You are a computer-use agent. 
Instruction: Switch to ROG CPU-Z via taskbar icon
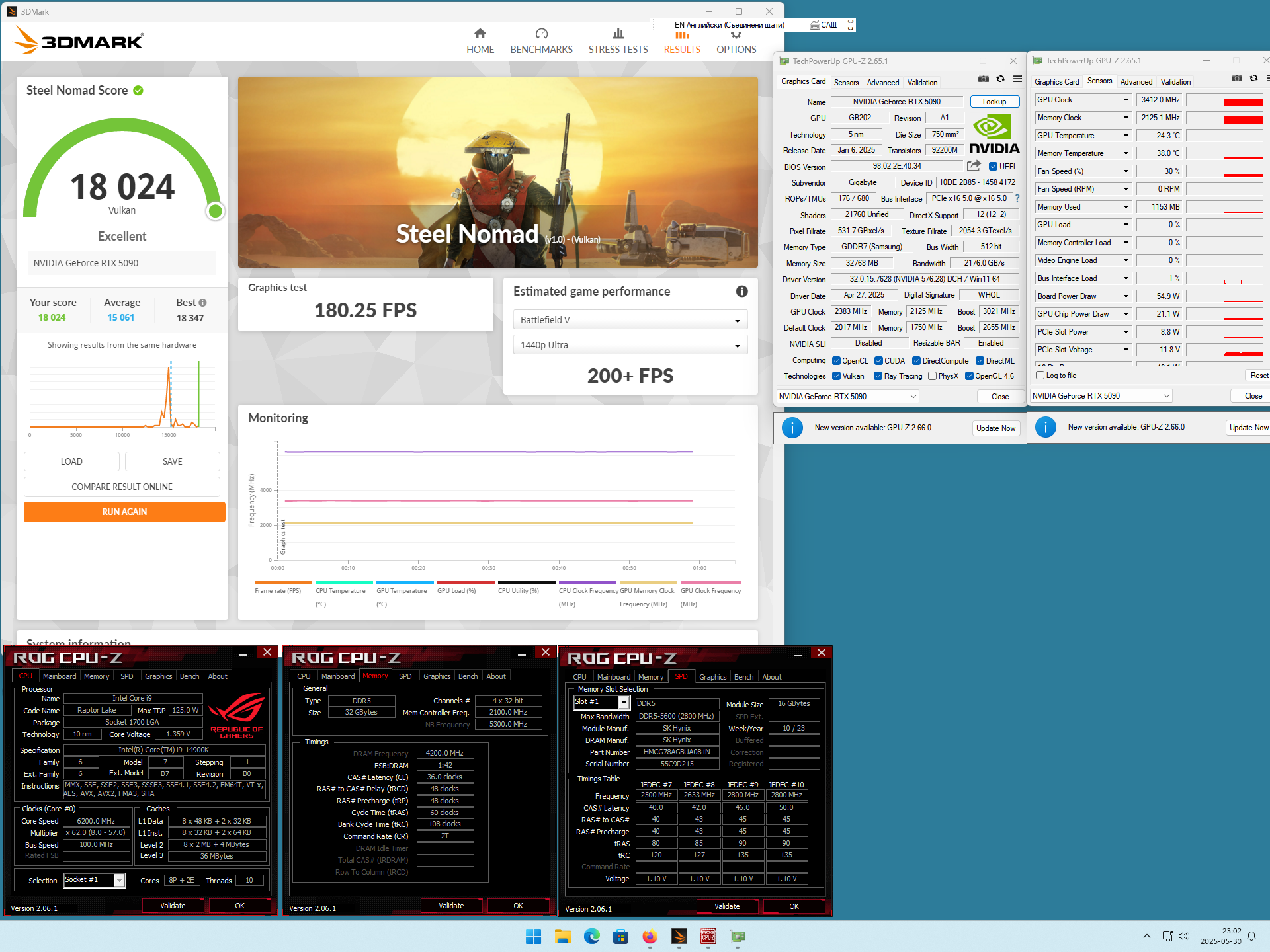(x=708, y=936)
